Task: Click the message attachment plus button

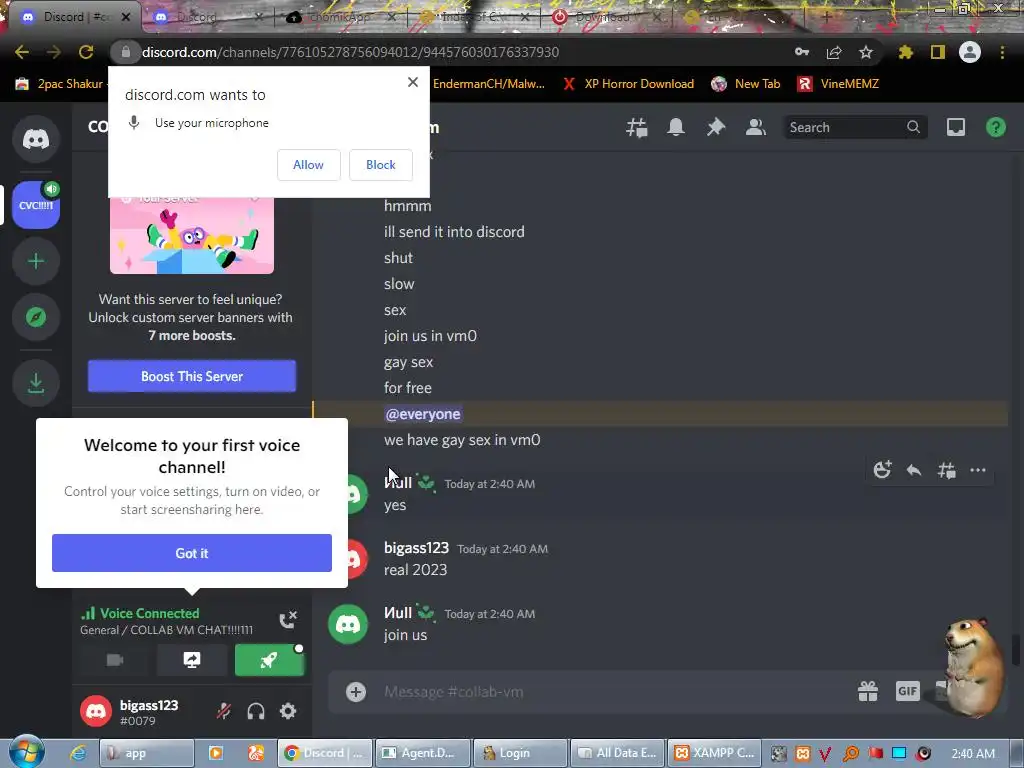Action: click(356, 692)
